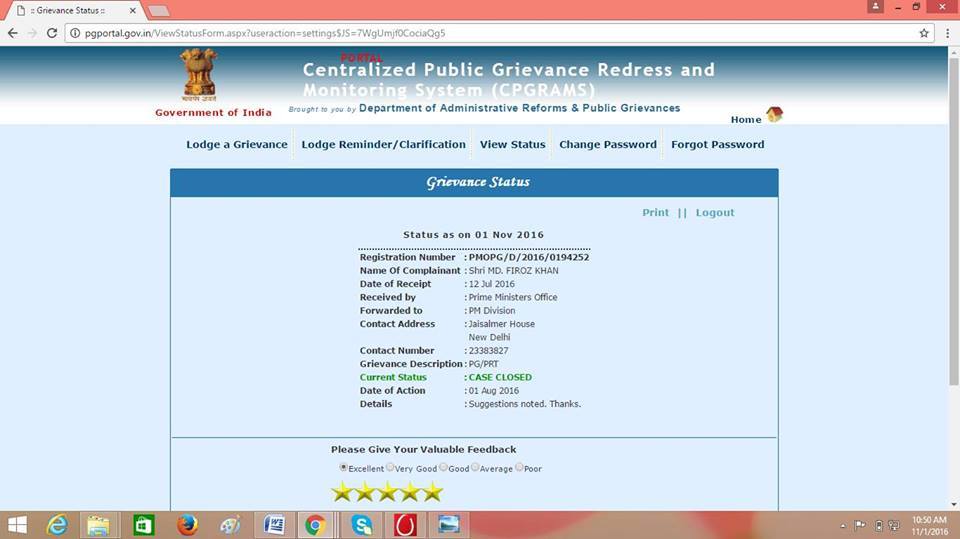The height and width of the screenshot is (539, 960).
Task: Open Microsoft Word from the taskbar
Action: pos(274,525)
